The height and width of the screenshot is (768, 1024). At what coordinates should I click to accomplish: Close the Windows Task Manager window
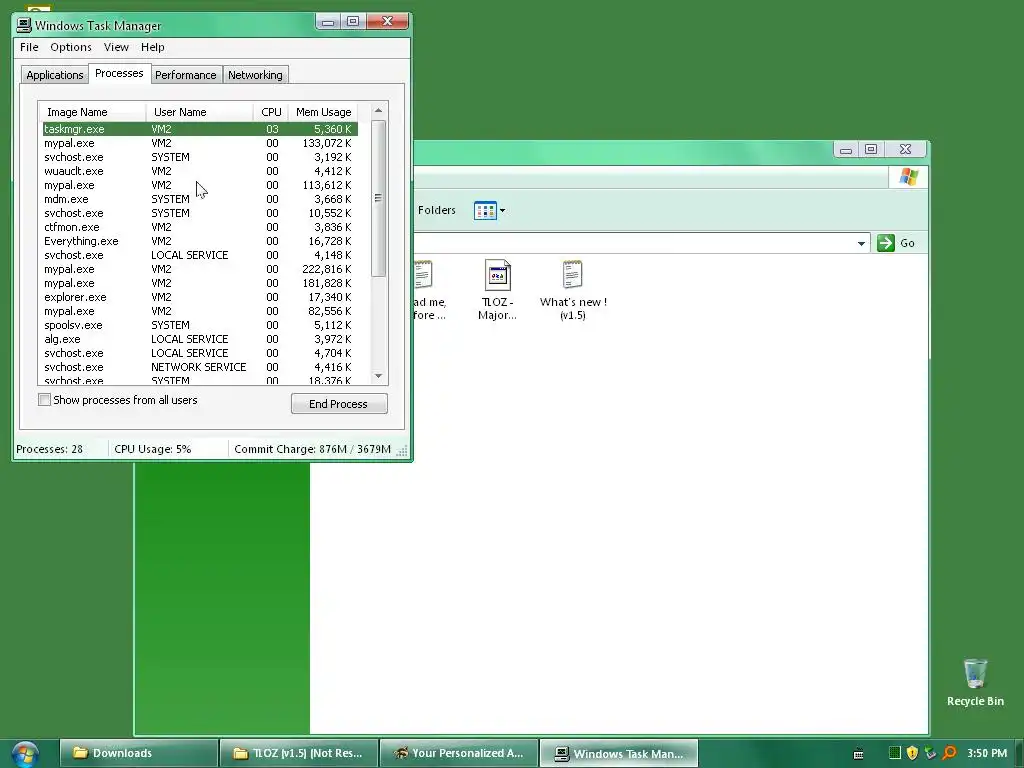pos(387,22)
